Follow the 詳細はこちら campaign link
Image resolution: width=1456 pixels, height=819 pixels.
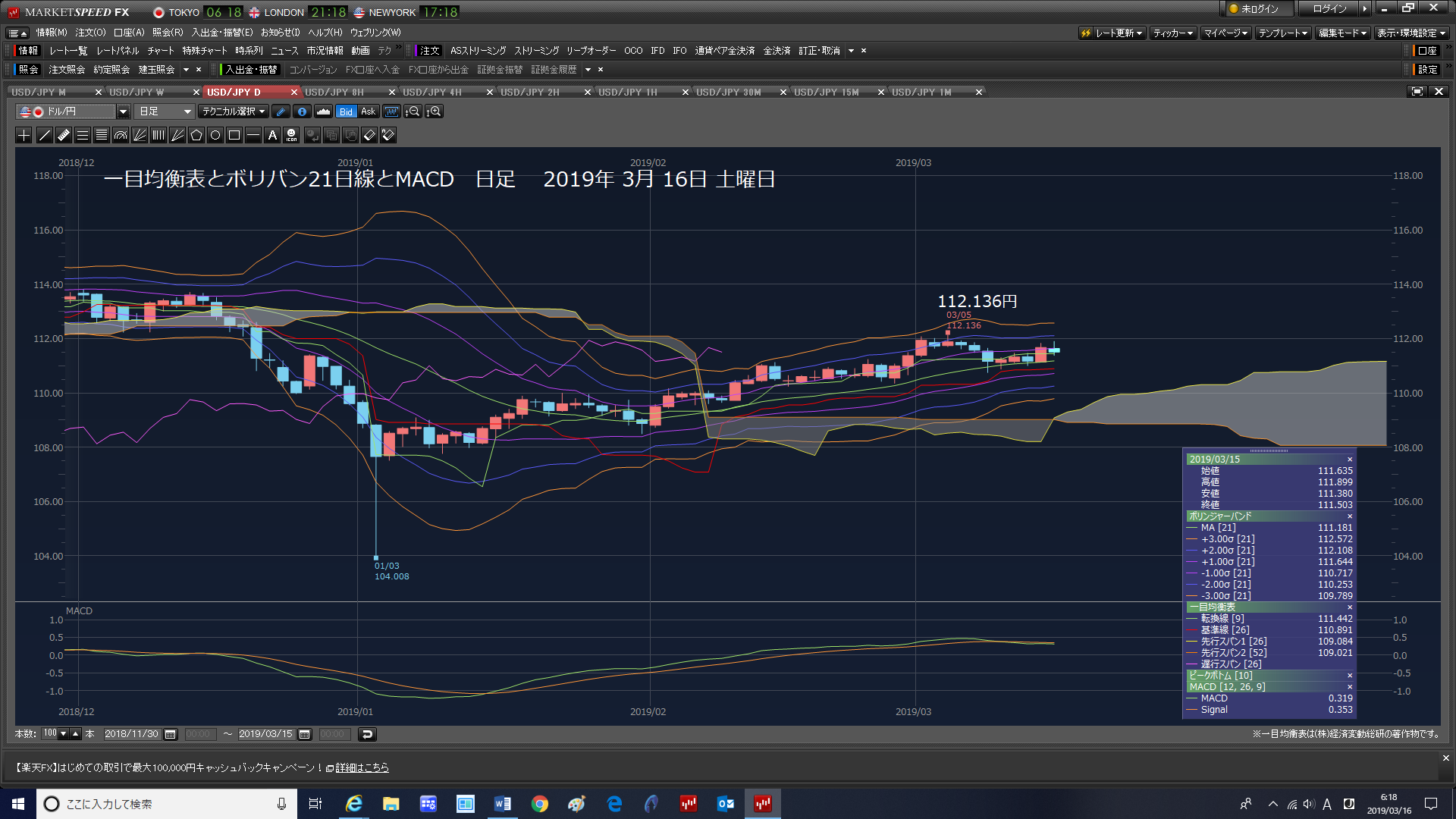(x=362, y=768)
